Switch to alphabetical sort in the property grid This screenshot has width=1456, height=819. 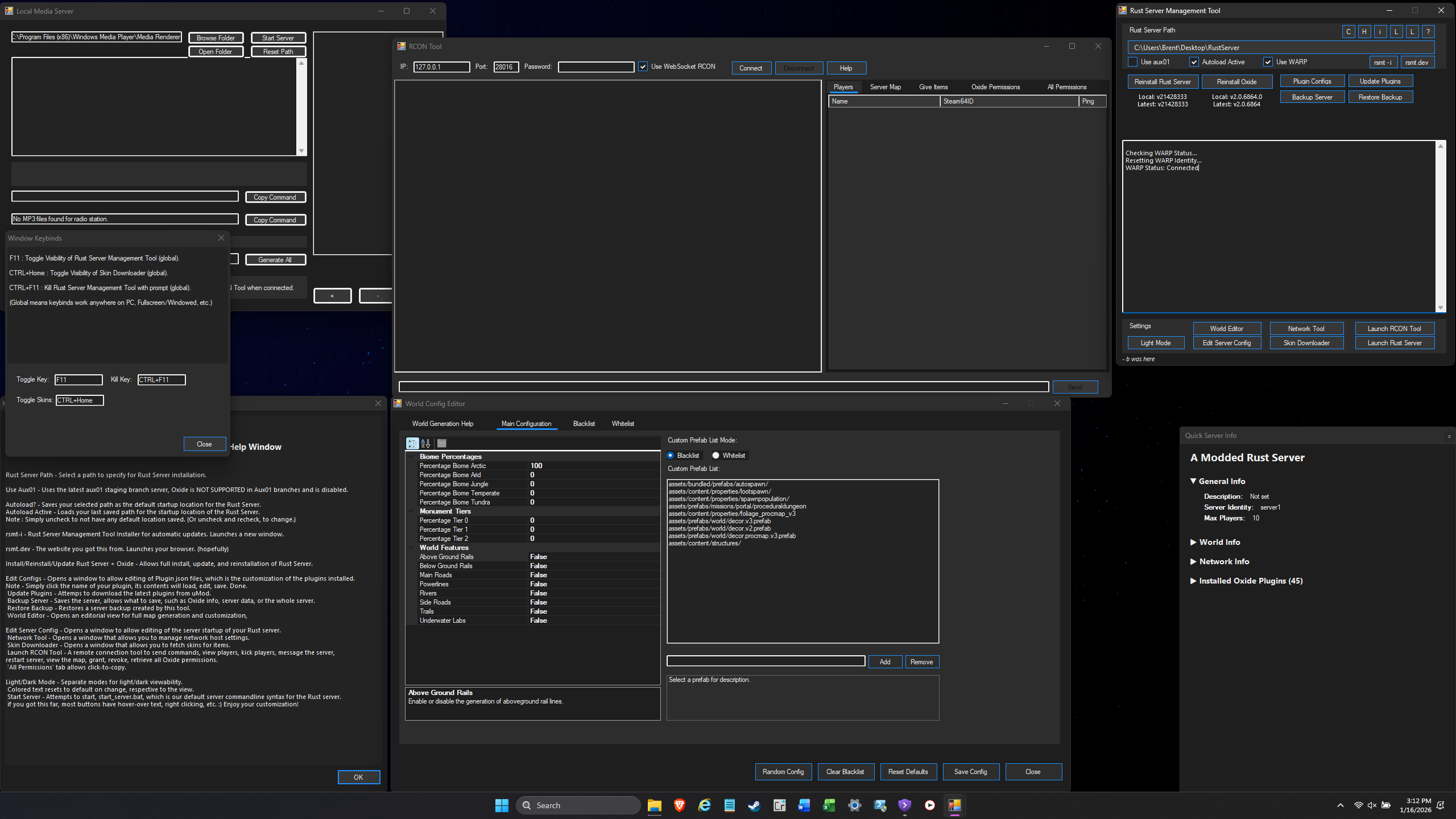pyautogui.click(x=425, y=444)
